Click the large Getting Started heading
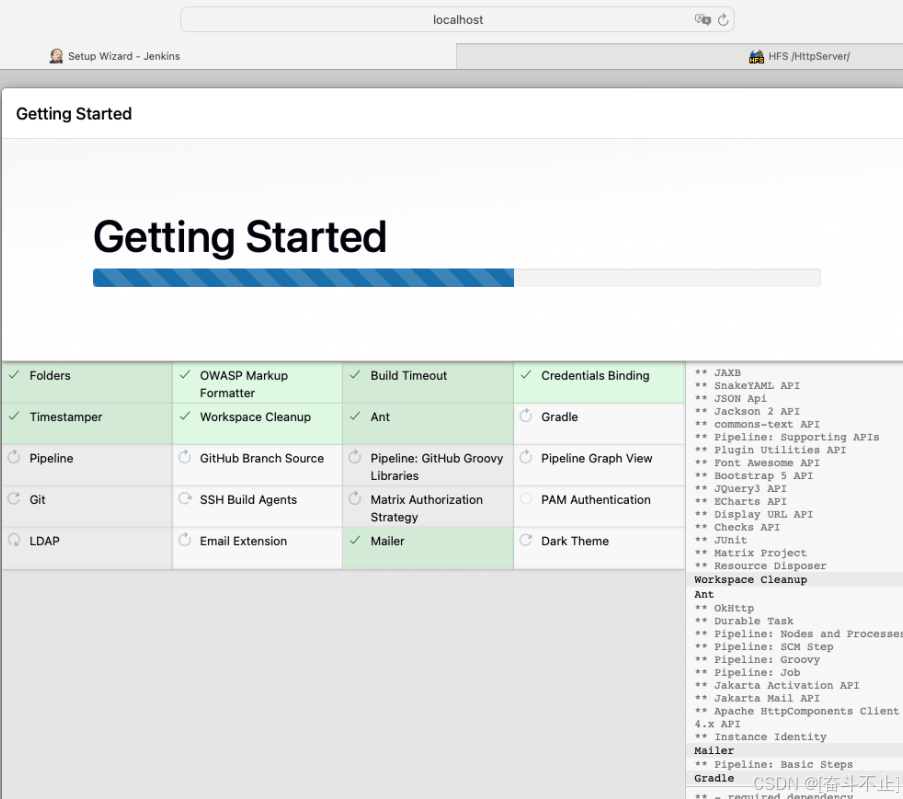The width and height of the screenshot is (903, 799). tap(240, 237)
